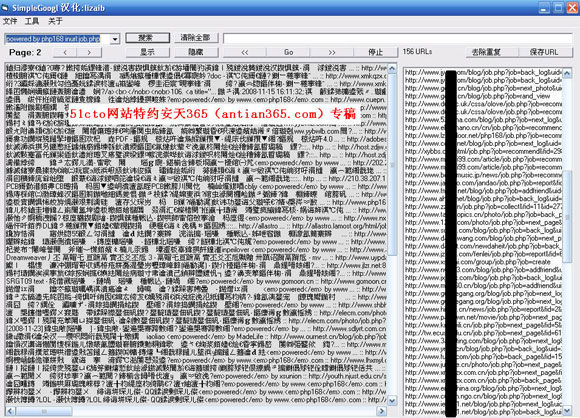Select the URL with movie/job.php
Viewport: 580px width, 418px height.
(483, 317)
